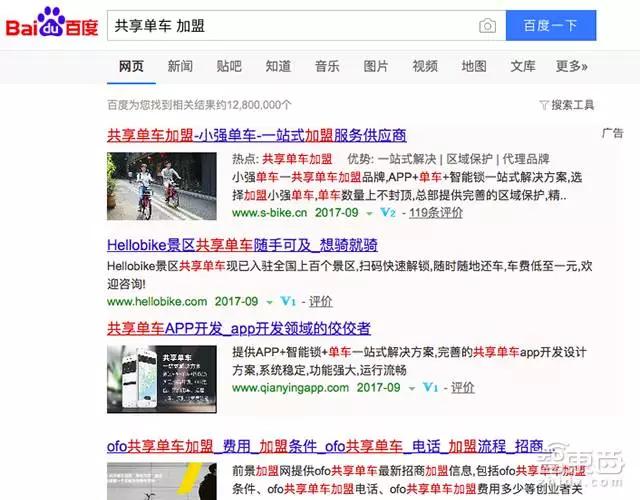
Task: Click V1 badge next to qianyingapp.com
Action: [x=430, y=388]
